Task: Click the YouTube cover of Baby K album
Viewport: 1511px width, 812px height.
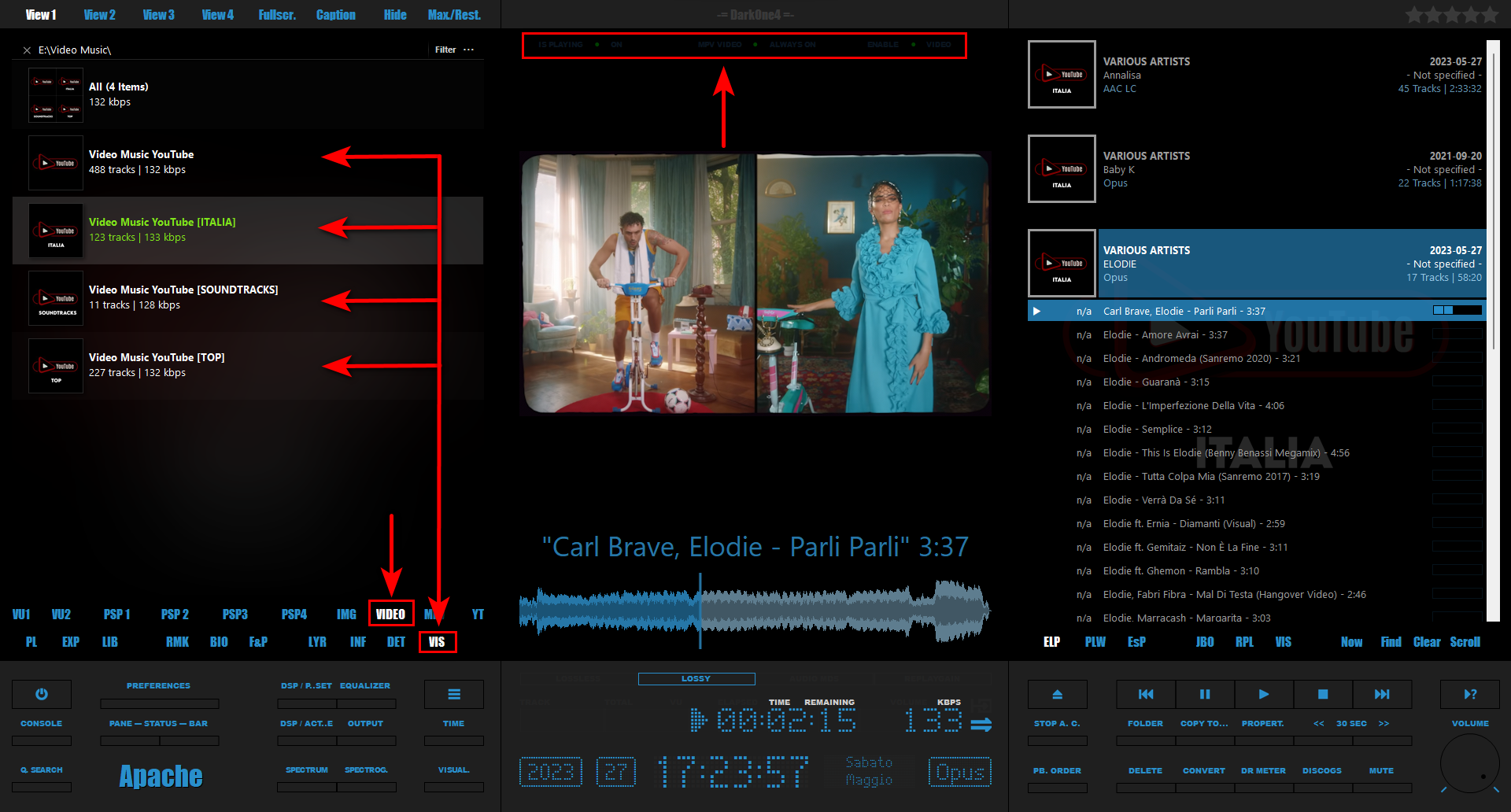Action: pyautogui.click(x=1062, y=169)
